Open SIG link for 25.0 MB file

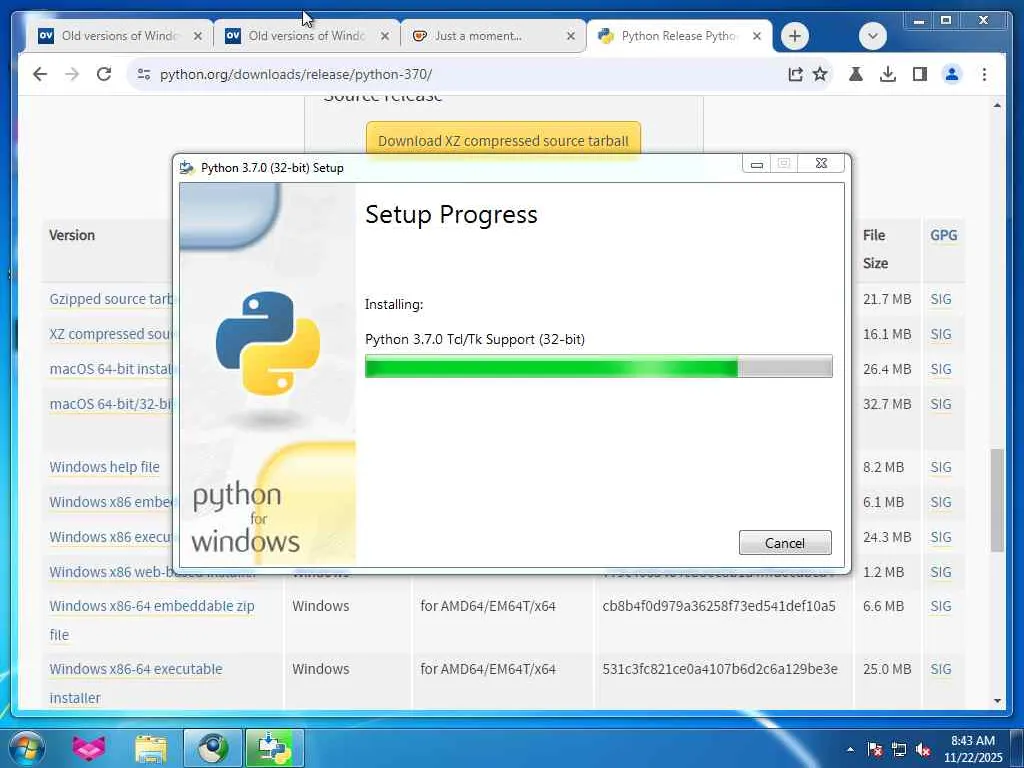point(940,669)
